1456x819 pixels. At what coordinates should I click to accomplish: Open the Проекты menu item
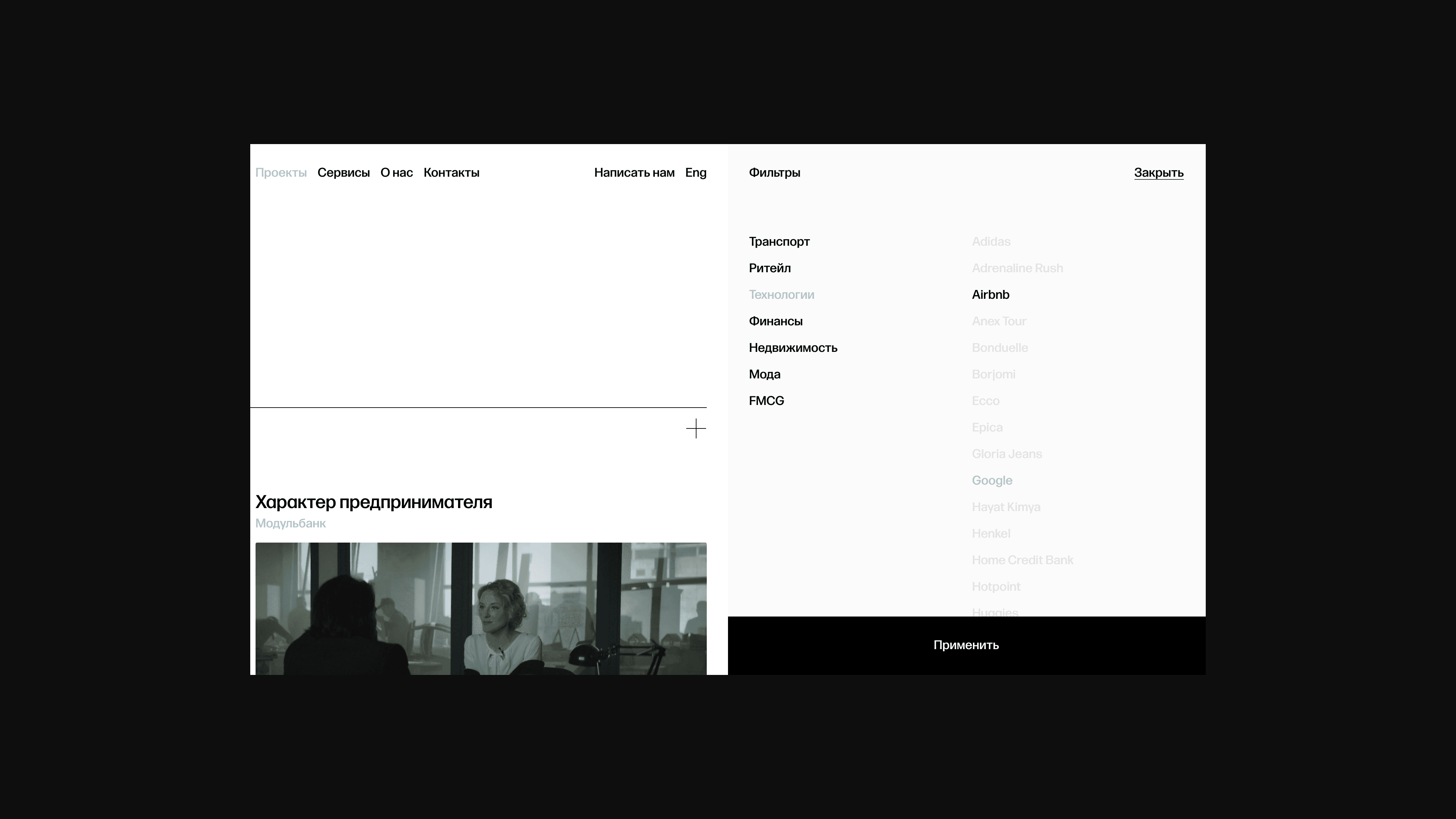281,173
